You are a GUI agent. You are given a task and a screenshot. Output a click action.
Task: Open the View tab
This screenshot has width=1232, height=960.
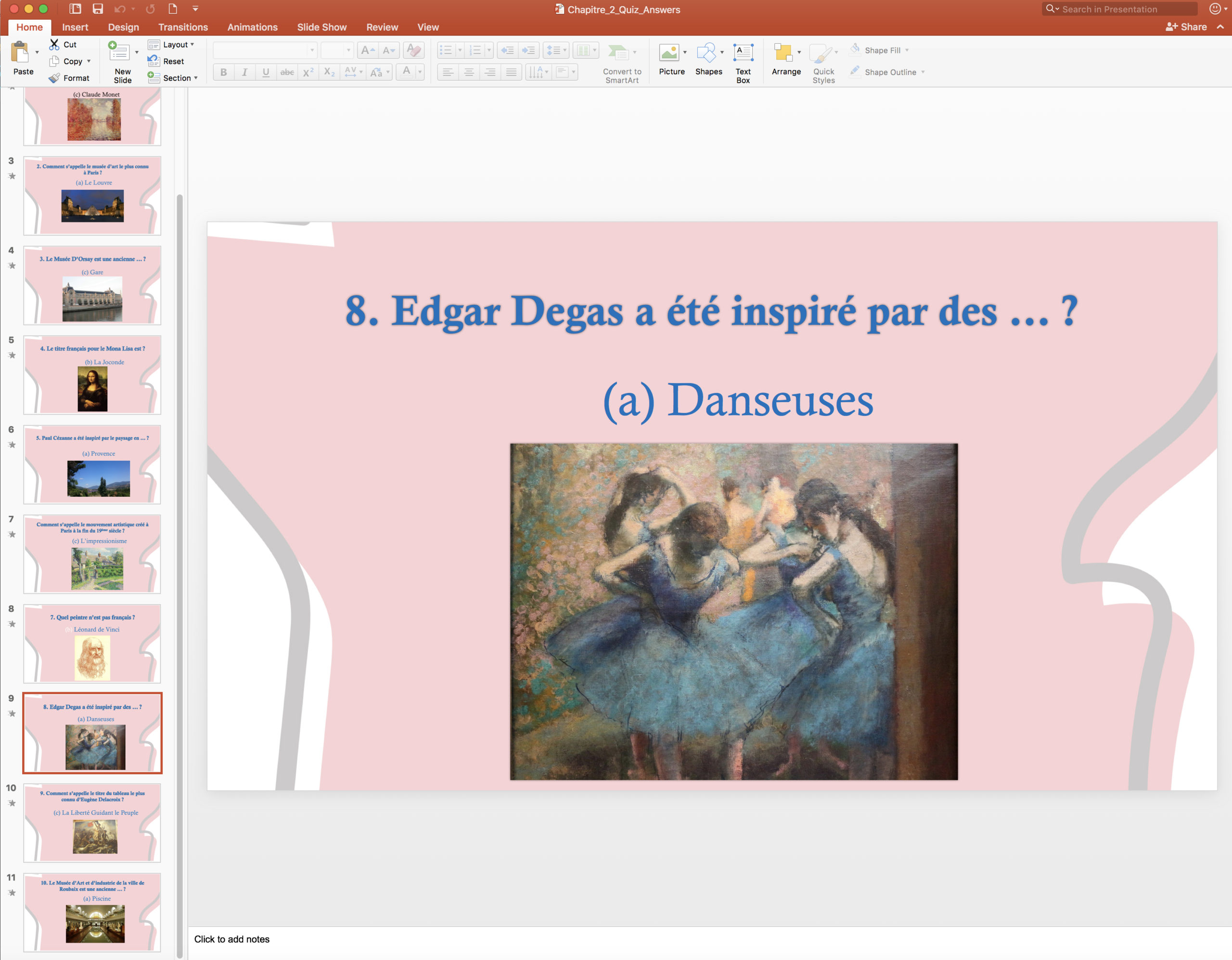click(427, 27)
